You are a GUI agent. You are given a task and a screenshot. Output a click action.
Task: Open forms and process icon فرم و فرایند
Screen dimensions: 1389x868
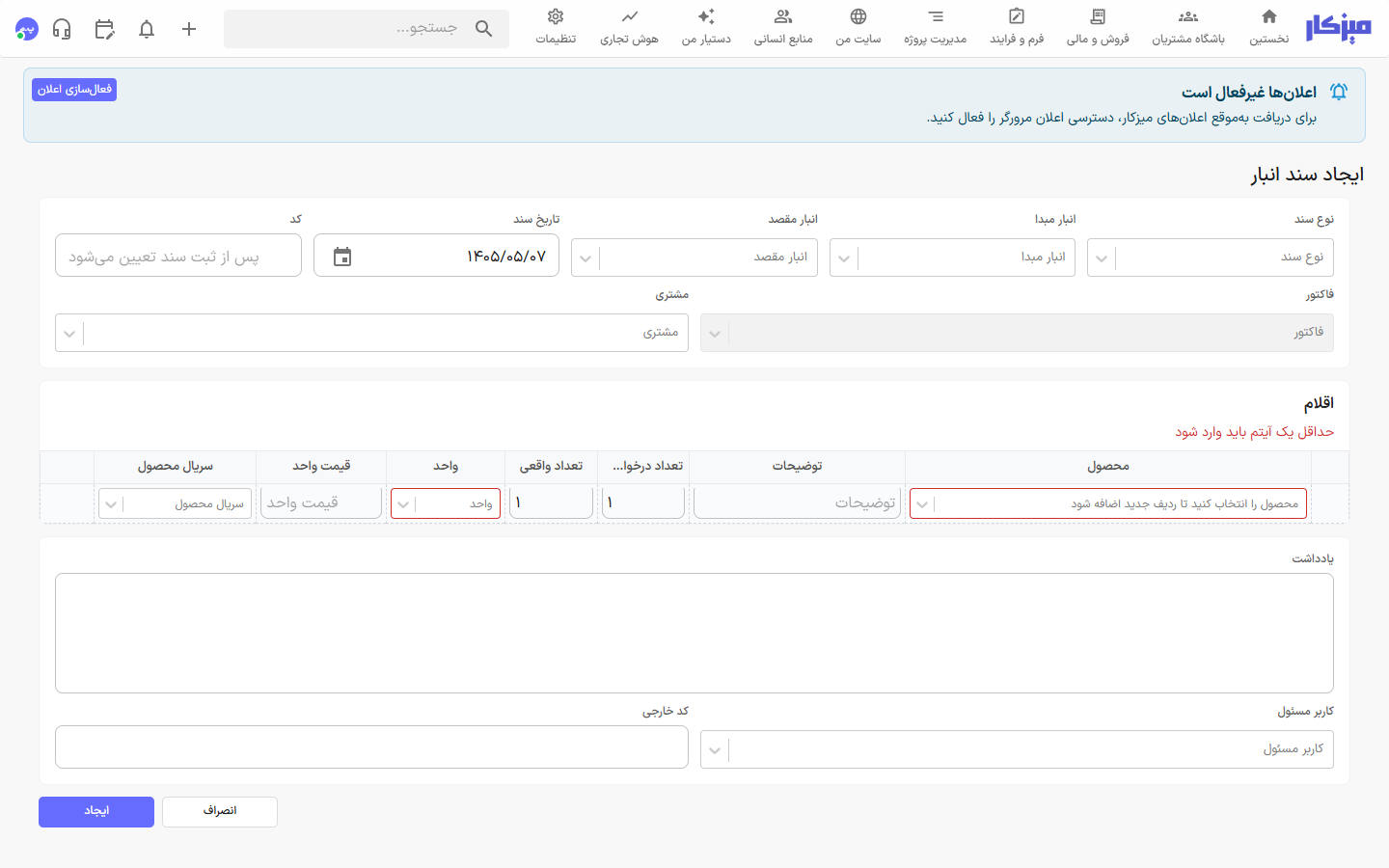pyautogui.click(x=1017, y=16)
